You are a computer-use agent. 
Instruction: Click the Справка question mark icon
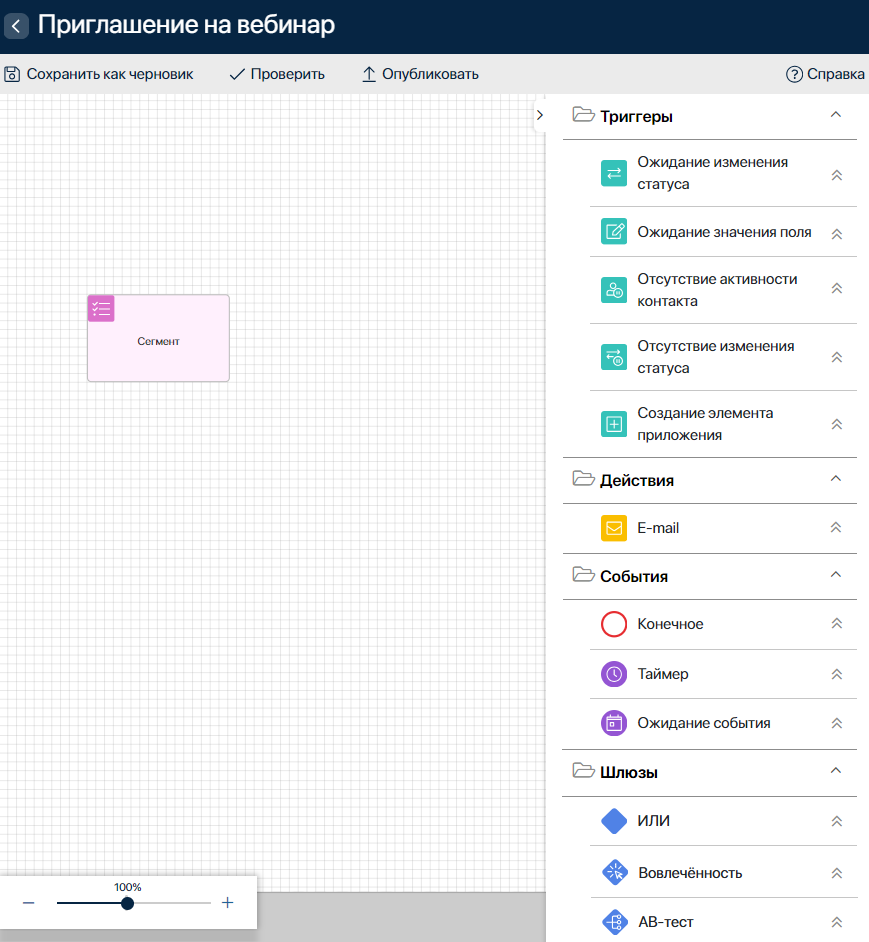point(794,74)
